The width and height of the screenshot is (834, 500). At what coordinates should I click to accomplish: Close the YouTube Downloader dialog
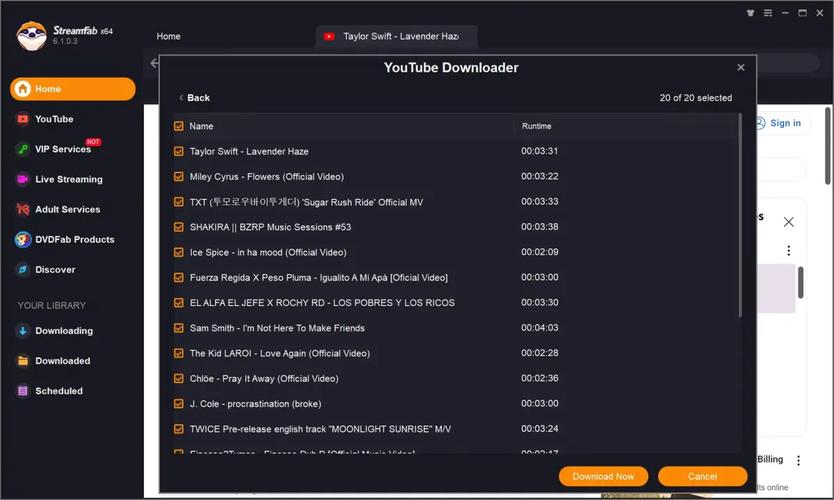(741, 68)
